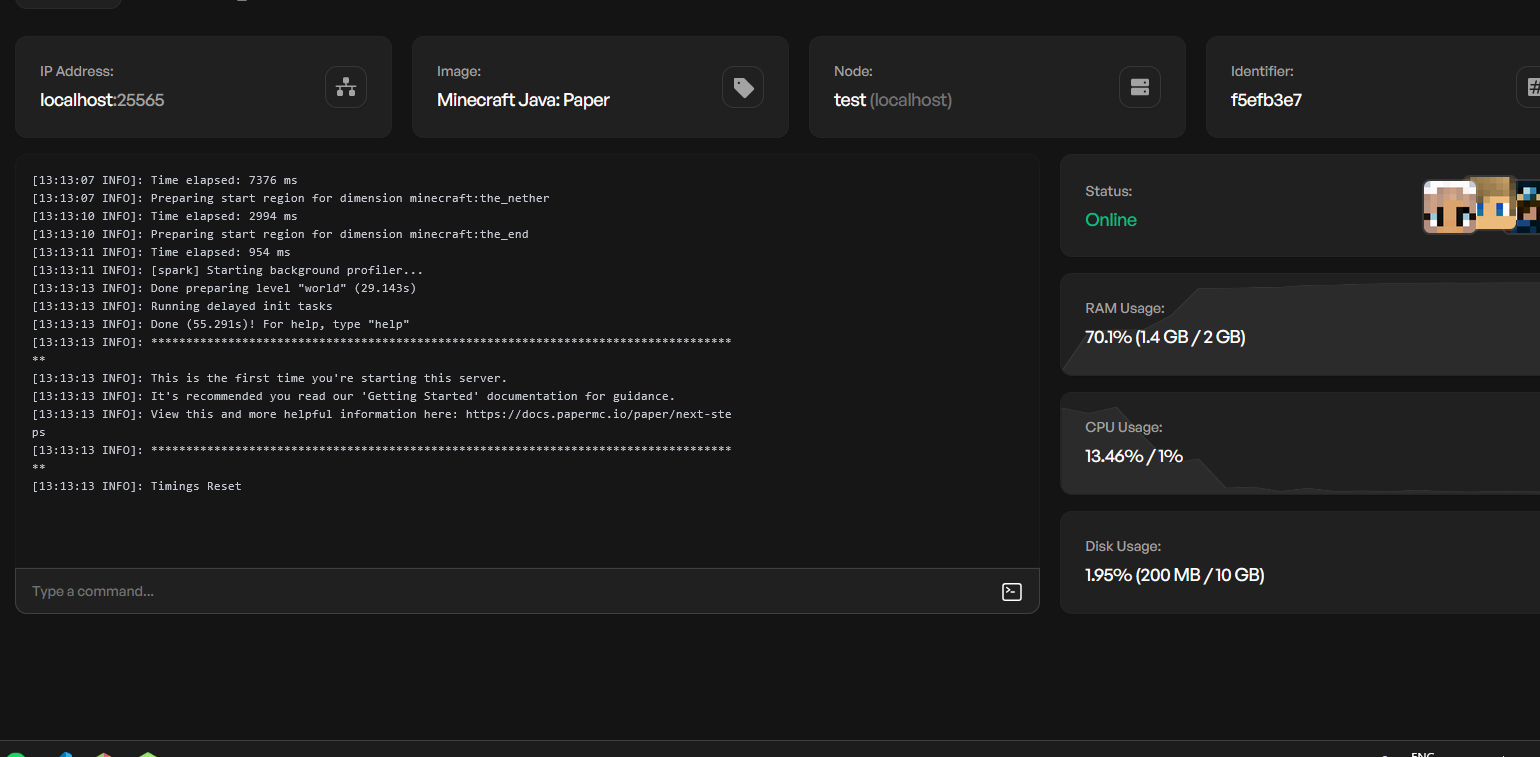Select the white-haired player avatar
The width and height of the screenshot is (1540, 757).
[x=1449, y=207]
